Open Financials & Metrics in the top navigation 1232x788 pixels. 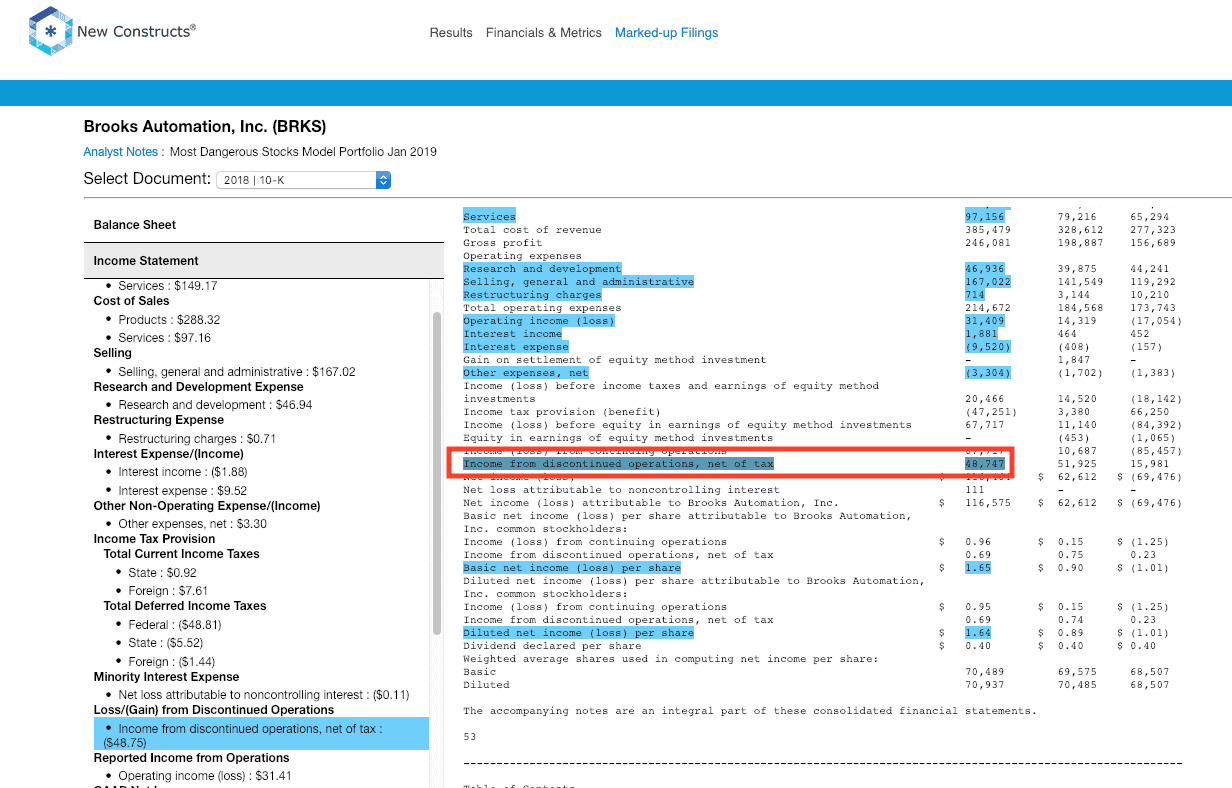(544, 33)
